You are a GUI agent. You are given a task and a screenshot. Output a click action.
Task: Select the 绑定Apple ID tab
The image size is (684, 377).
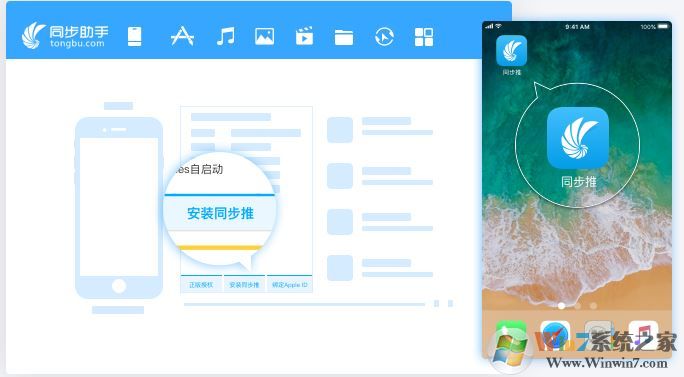point(290,284)
